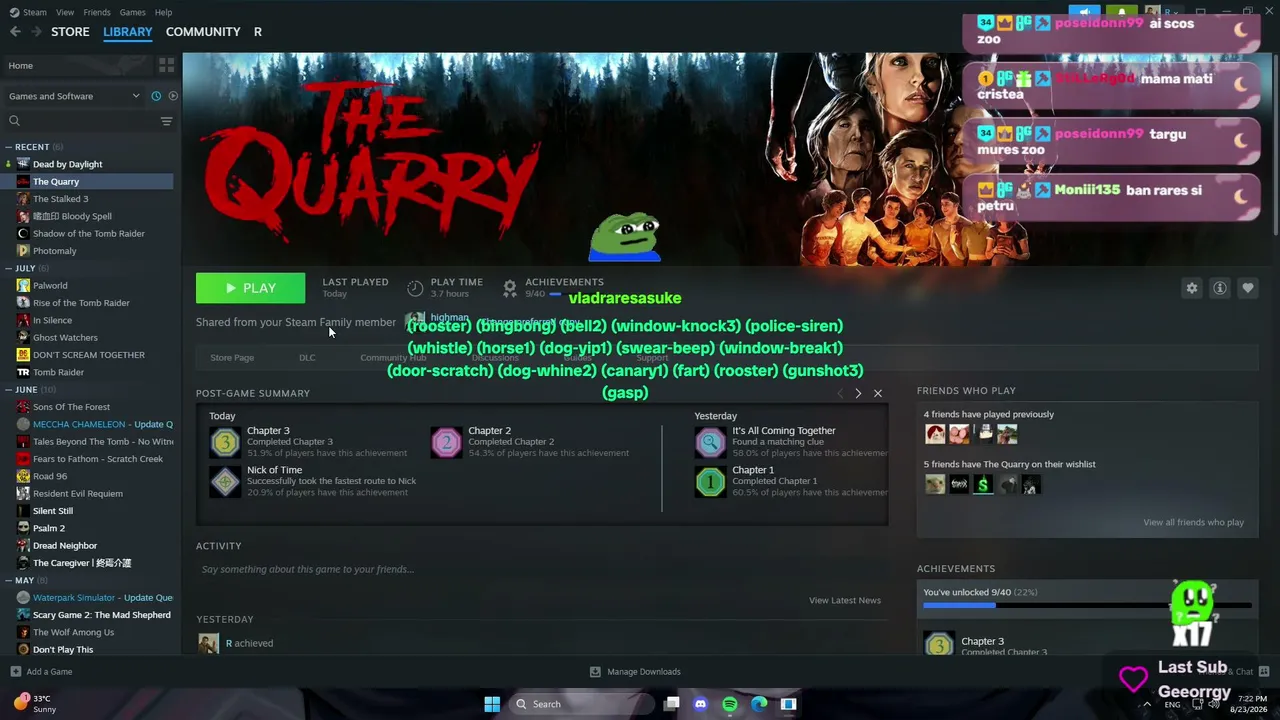Open the Games menu
This screenshot has width=1280, height=720.
132,12
